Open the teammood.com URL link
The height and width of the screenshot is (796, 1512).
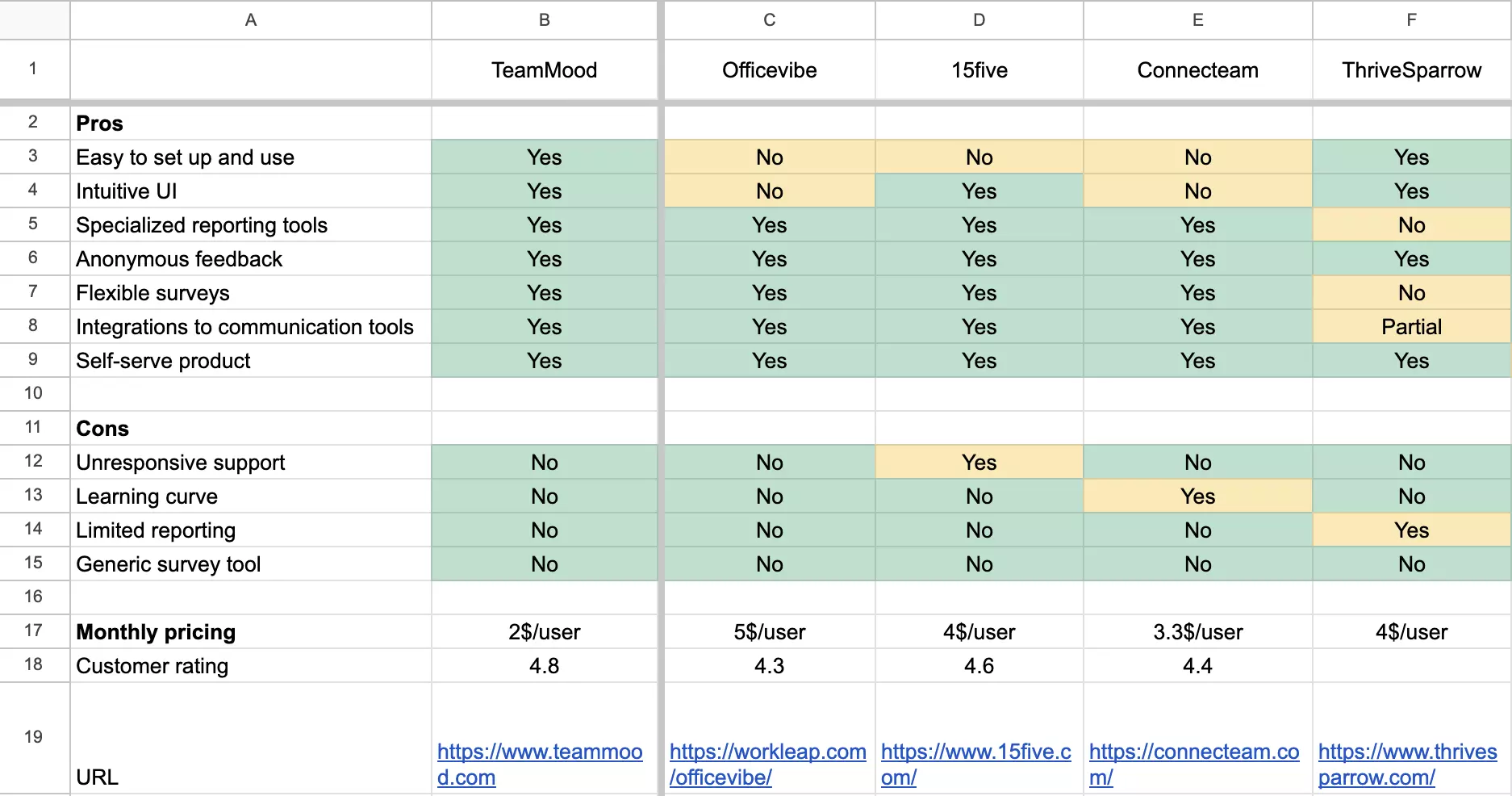click(539, 752)
